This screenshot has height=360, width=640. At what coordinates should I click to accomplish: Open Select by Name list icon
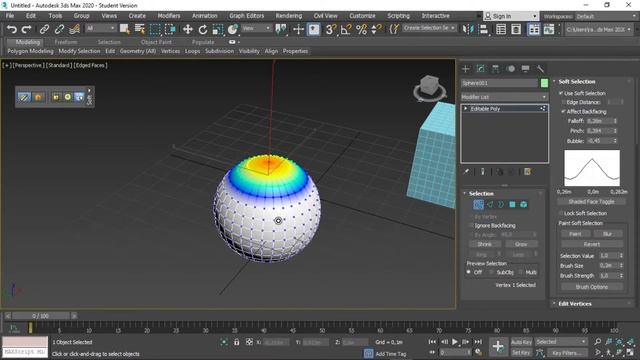(x=140, y=29)
